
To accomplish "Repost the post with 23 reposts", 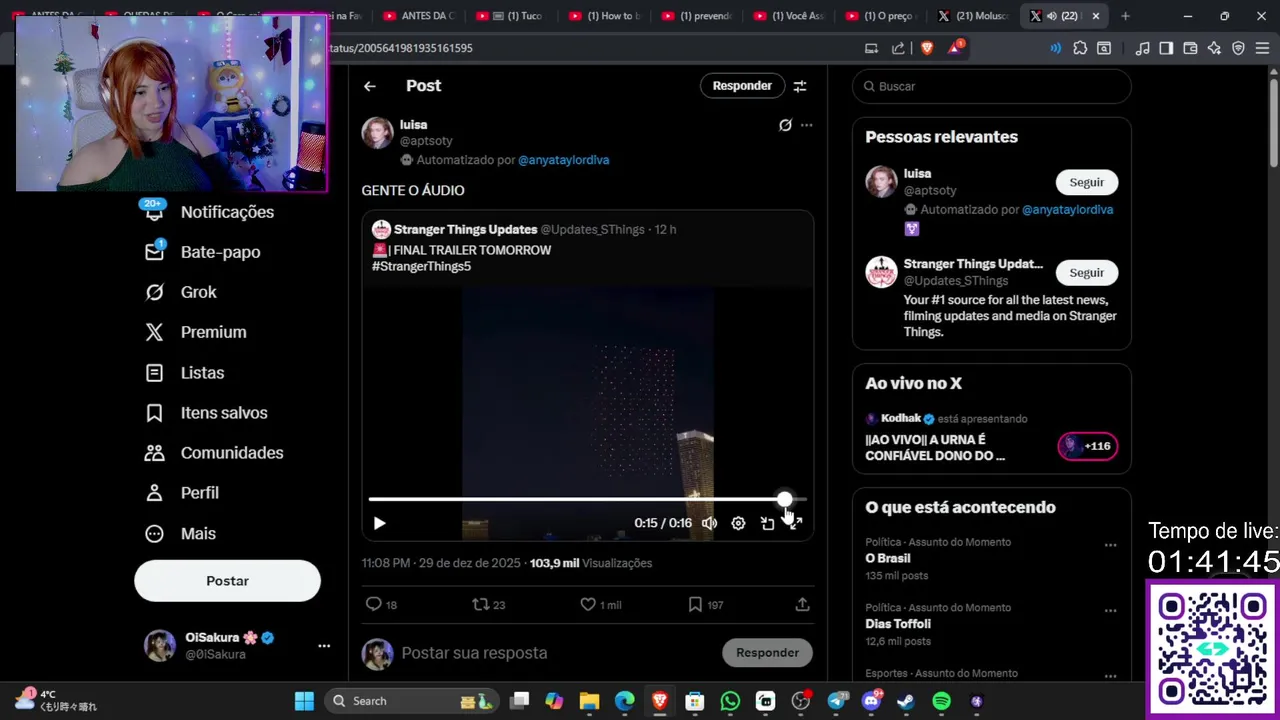I will point(480,604).
